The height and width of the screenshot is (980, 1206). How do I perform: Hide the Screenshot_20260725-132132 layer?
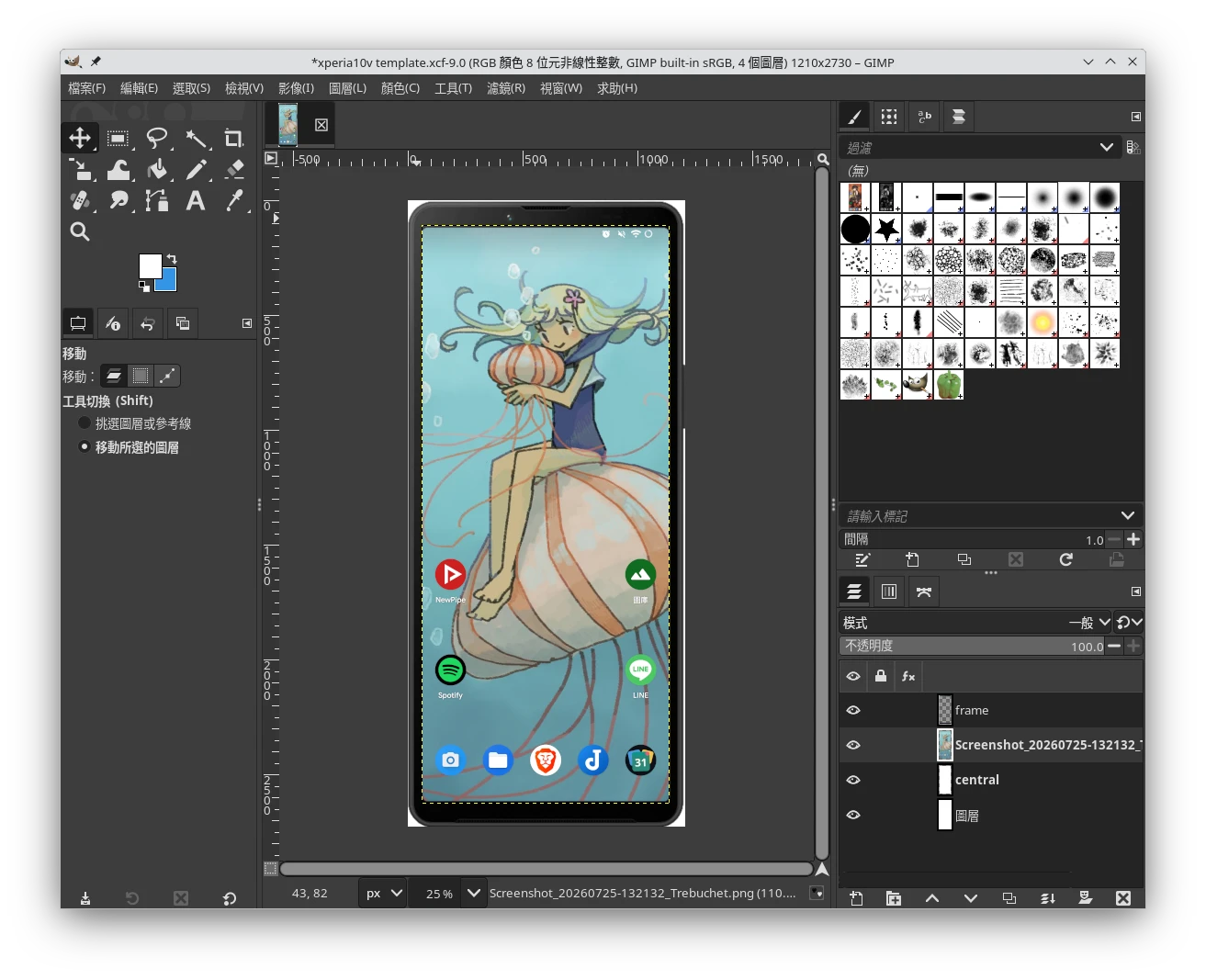[853, 745]
